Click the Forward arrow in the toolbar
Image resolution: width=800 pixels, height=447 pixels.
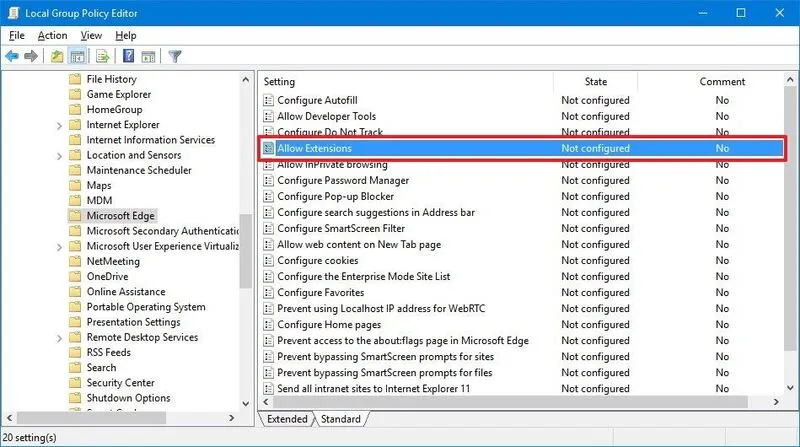[31, 56]
